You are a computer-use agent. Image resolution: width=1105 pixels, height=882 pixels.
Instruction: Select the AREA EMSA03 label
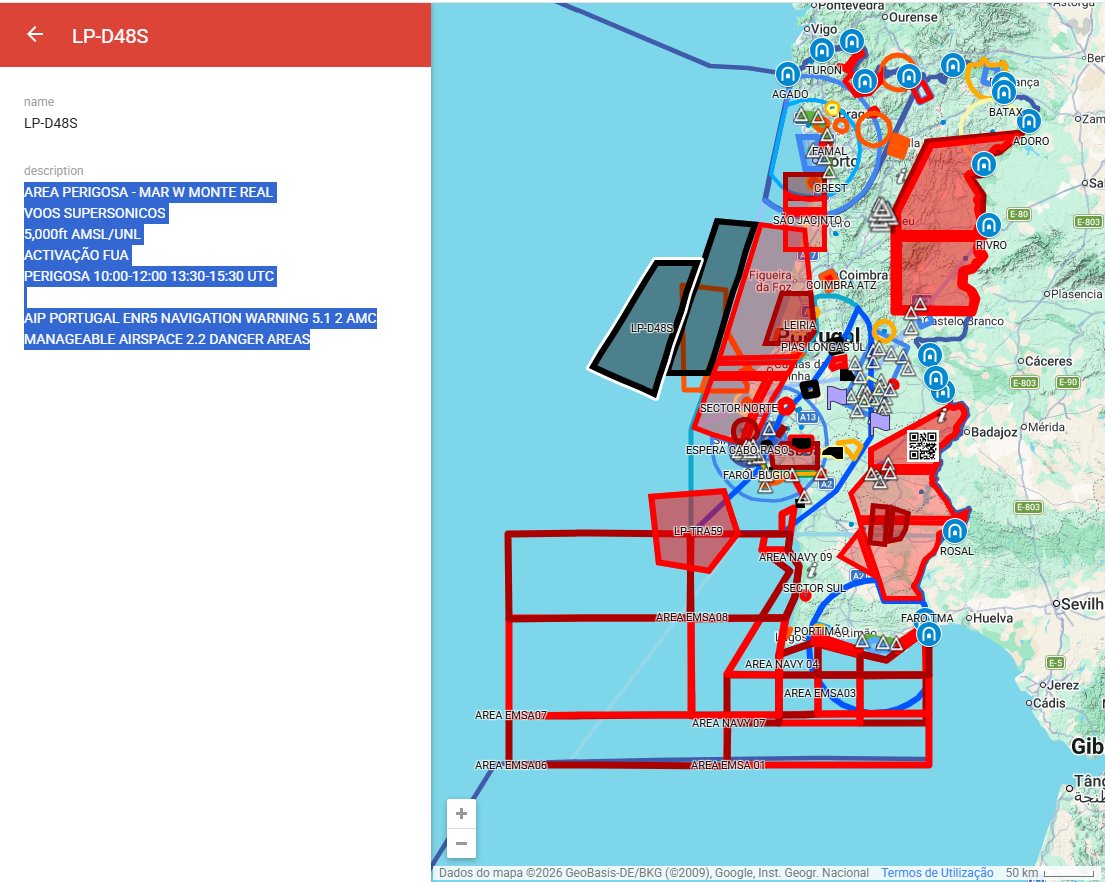tap(820, 693)
